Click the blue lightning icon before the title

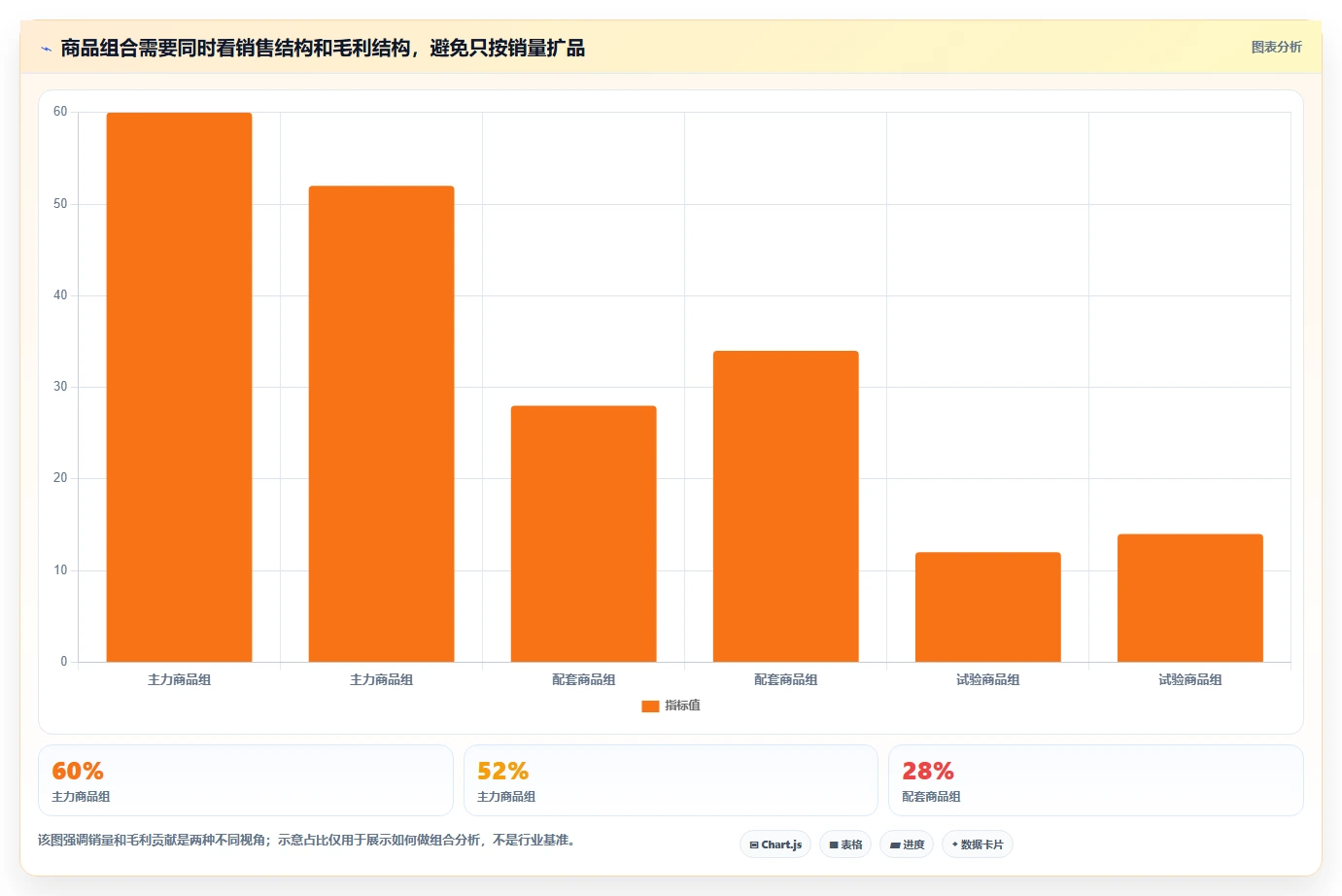click(x=46, y=49)
